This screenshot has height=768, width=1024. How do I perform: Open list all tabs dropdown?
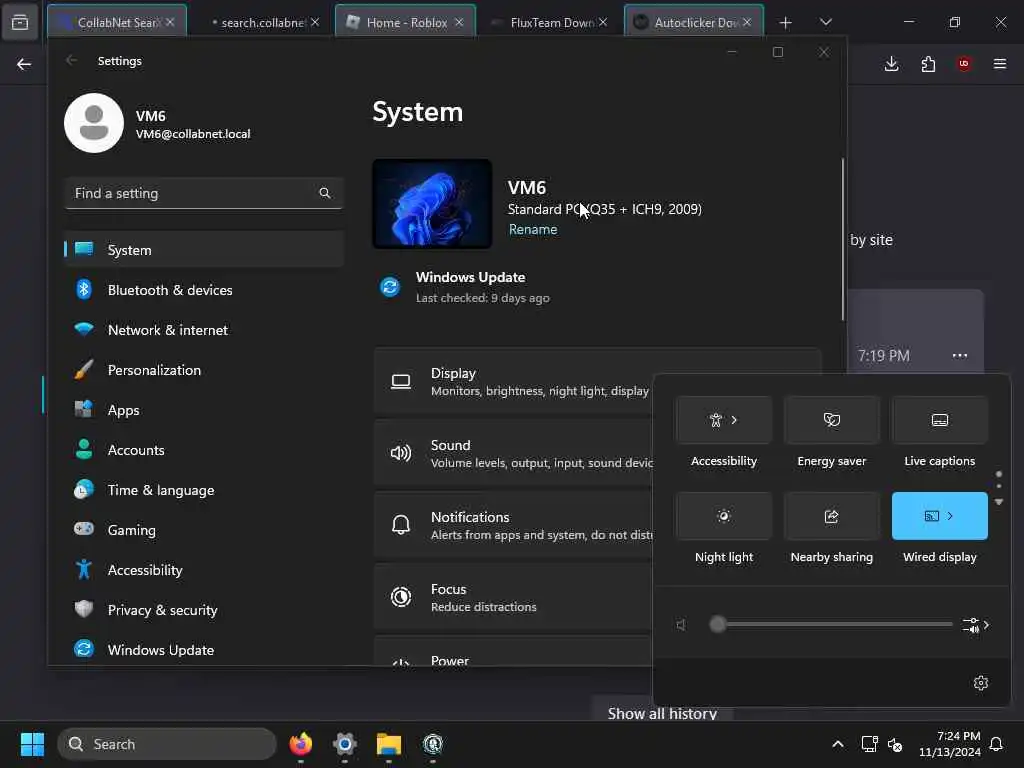click(825, 22)
